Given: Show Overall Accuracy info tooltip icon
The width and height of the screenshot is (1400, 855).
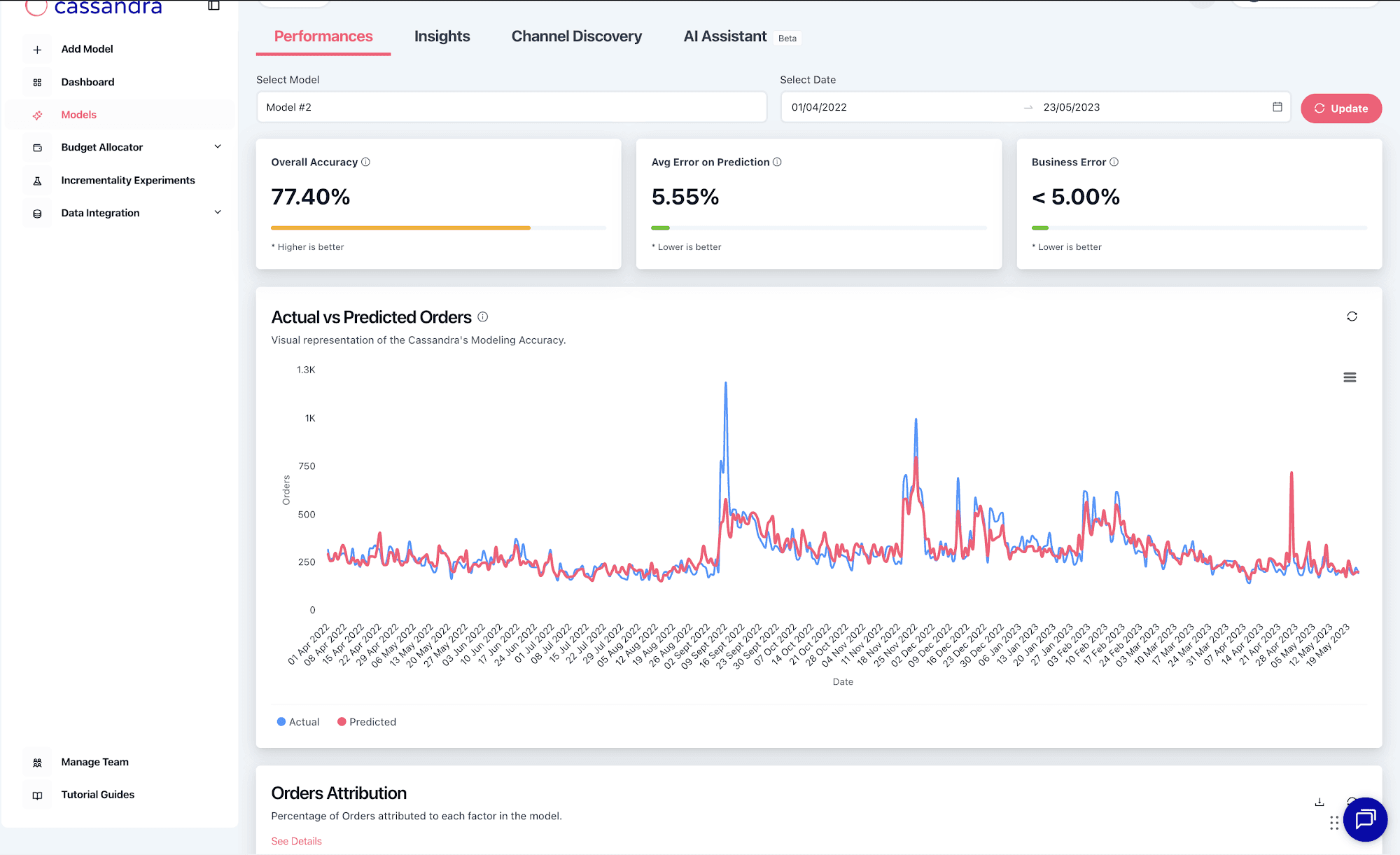Looking at the screenshot, I should point(365,162).
